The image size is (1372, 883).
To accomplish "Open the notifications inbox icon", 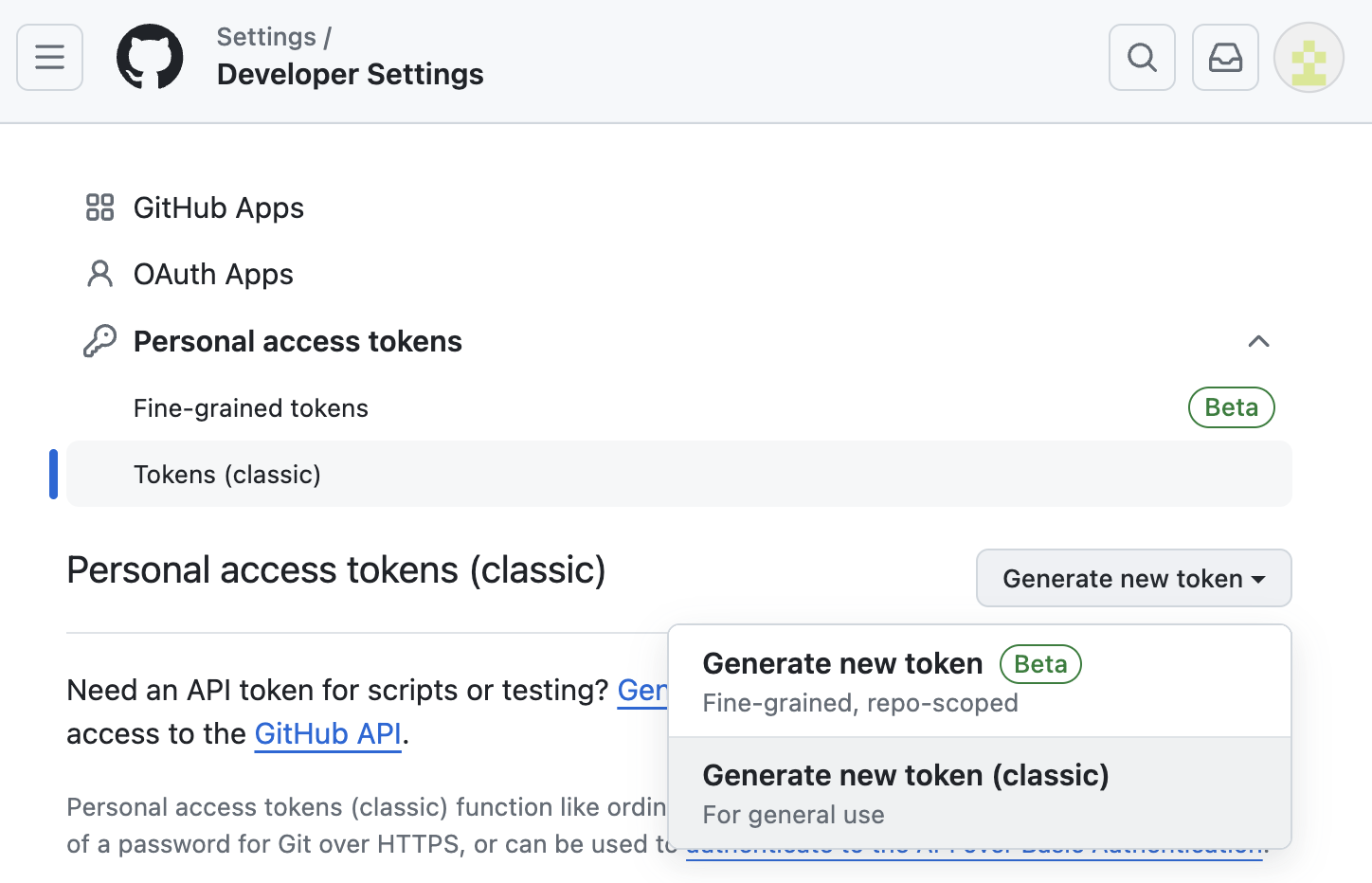I will point(1225,58).
